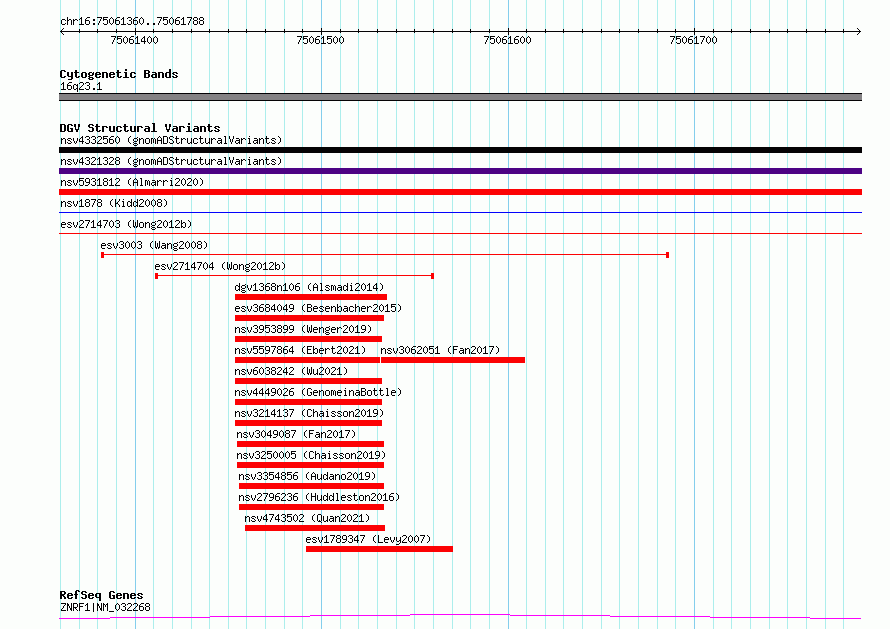The width and height of the screenshot is (890, 629).
Task: Open esv3684049 (Besenbacher2015) label
Action: [x=318, y=308]
